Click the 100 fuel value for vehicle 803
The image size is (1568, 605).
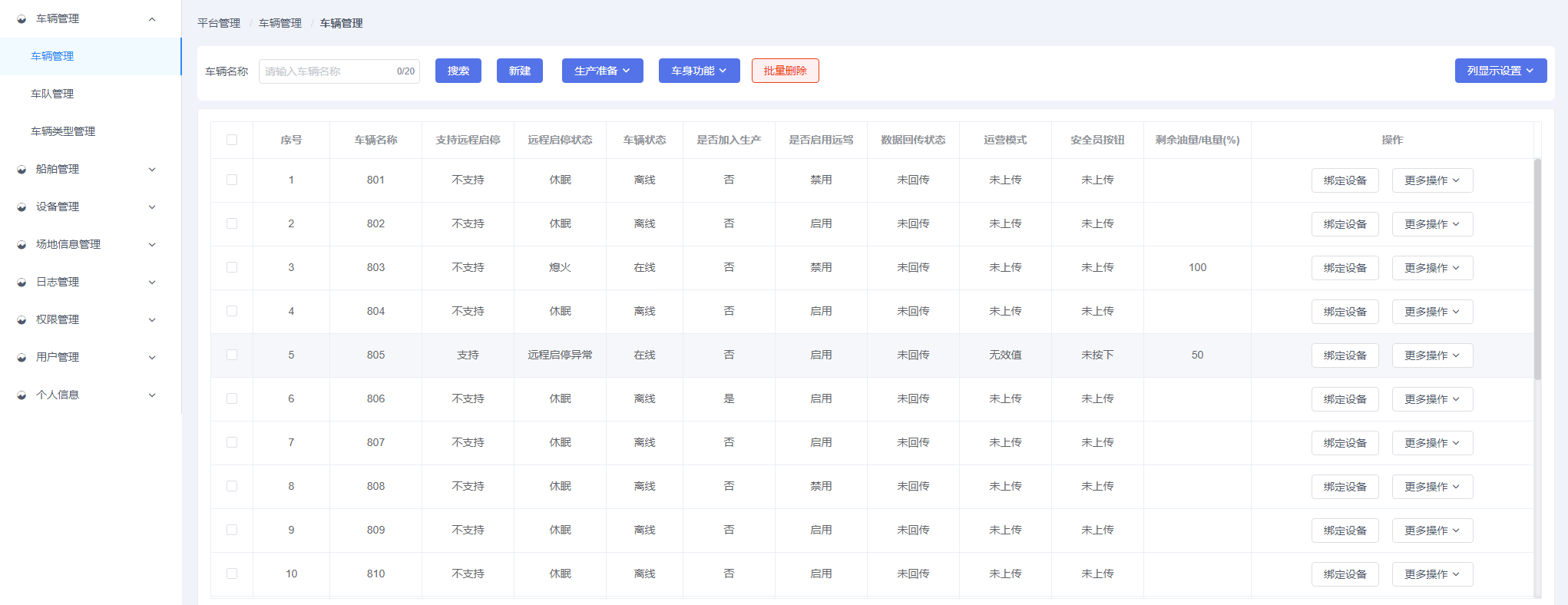click(x=1197, y=267)
